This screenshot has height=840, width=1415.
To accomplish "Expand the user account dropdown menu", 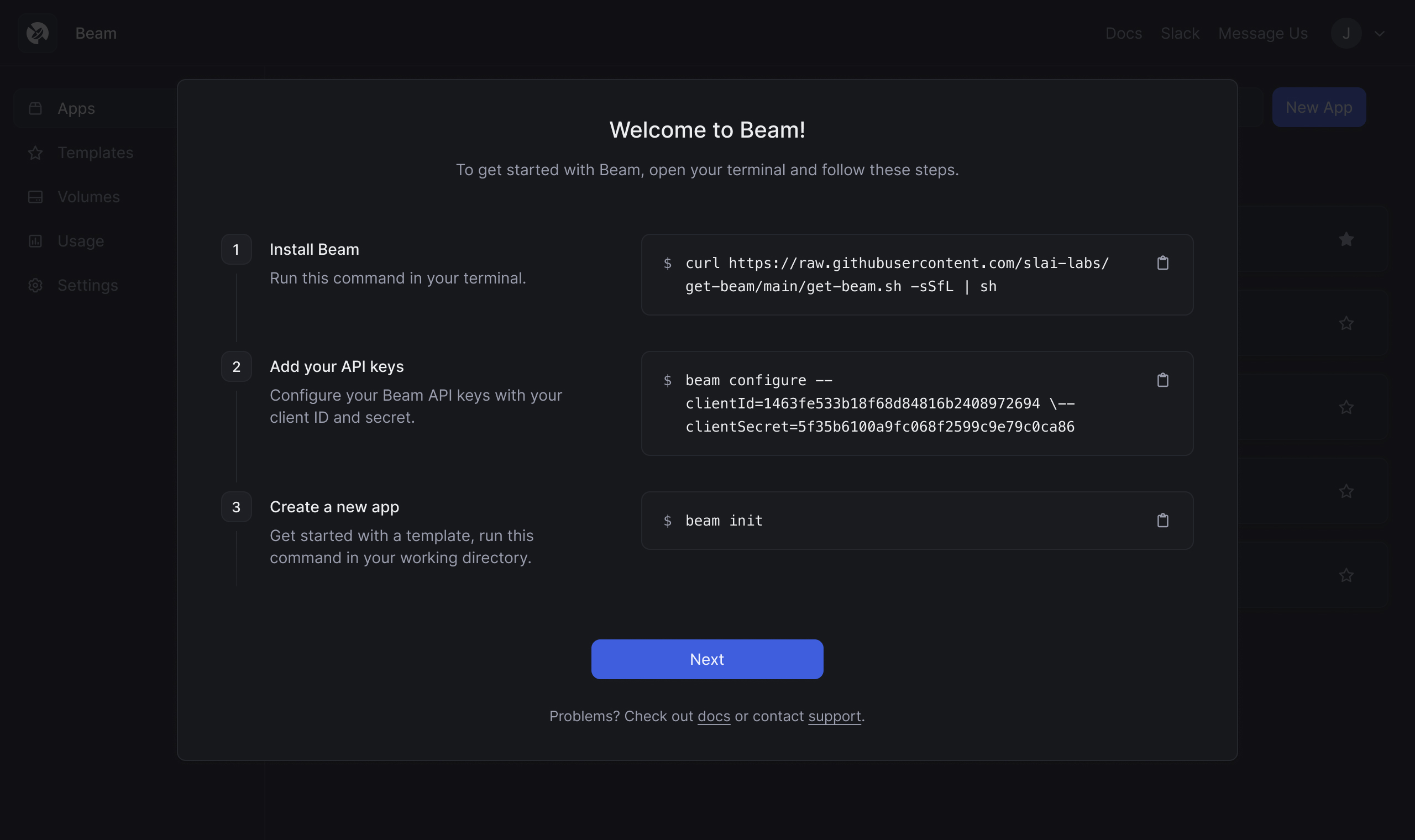I will (1379, 33).
